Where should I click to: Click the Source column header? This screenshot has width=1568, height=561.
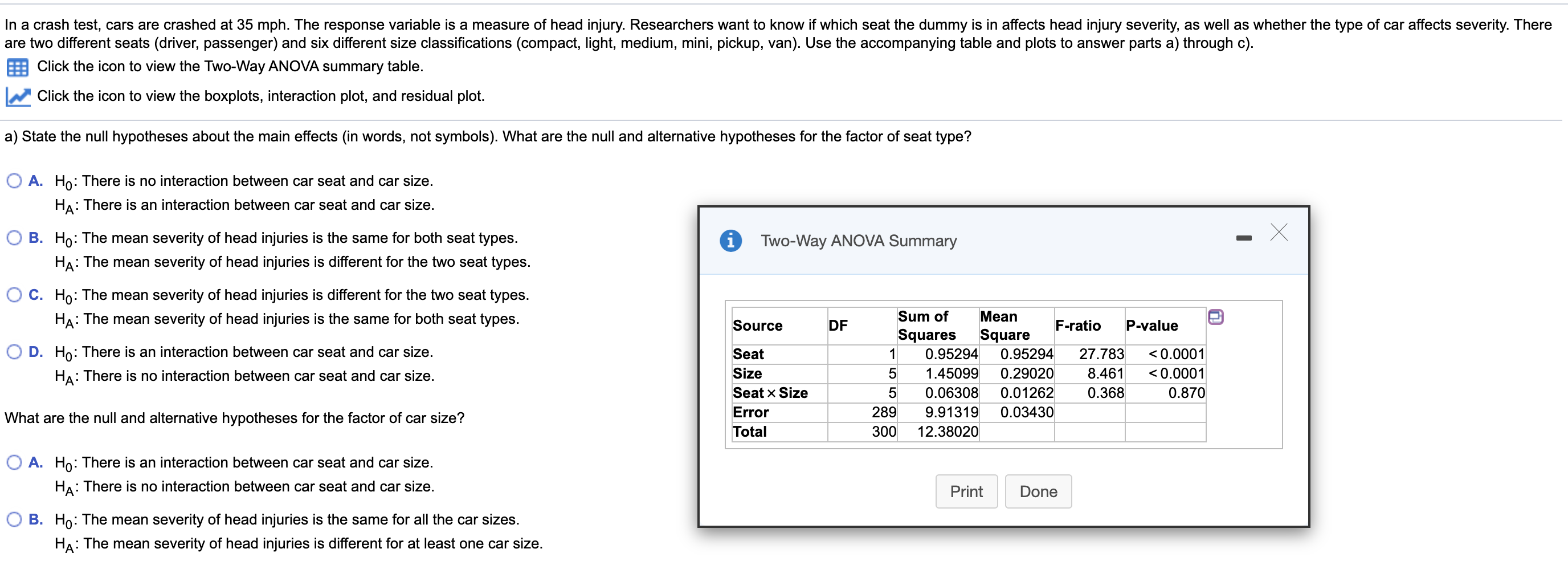pos(757,326)
